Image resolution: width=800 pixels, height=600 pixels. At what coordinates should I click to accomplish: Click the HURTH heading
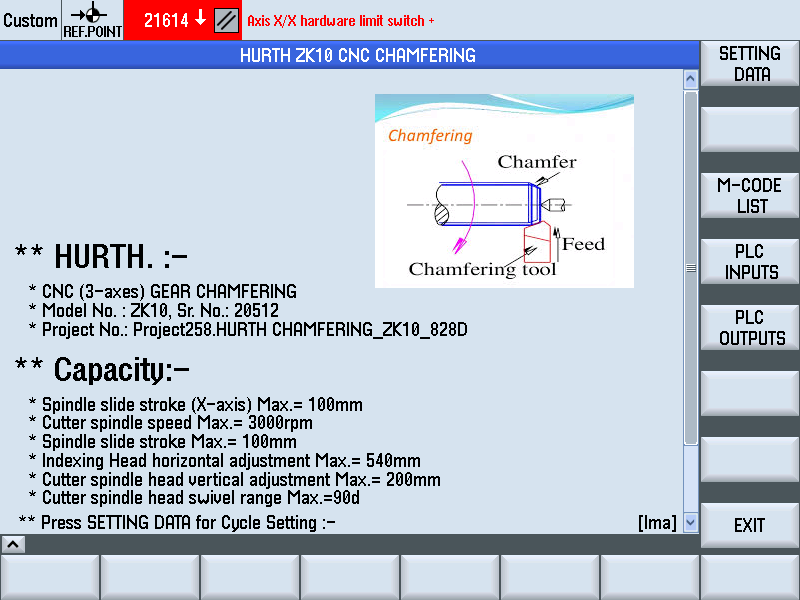coord(101,256)
